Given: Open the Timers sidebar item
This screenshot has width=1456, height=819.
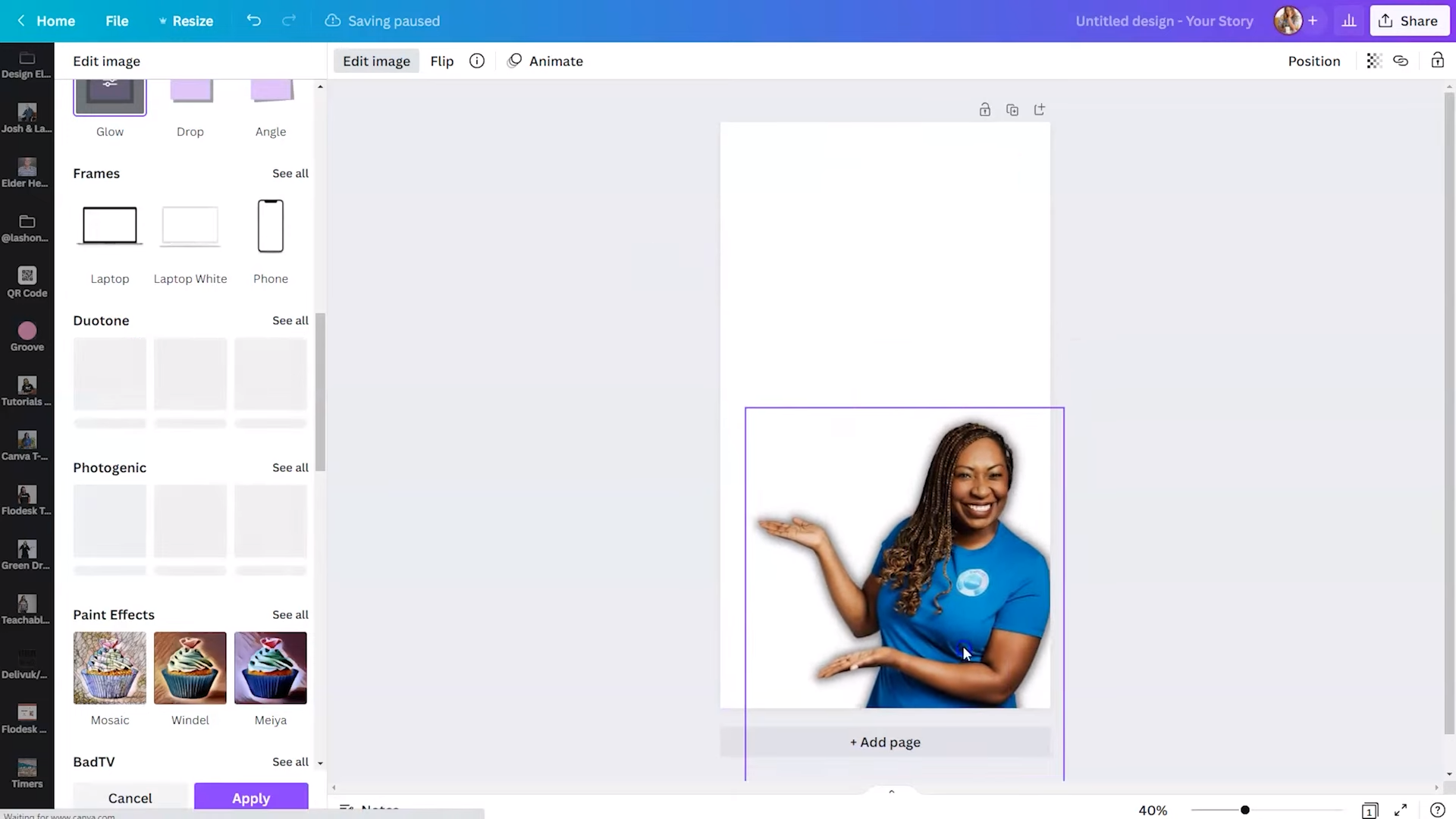Looking at the screenshot, I should pos(27,773).
